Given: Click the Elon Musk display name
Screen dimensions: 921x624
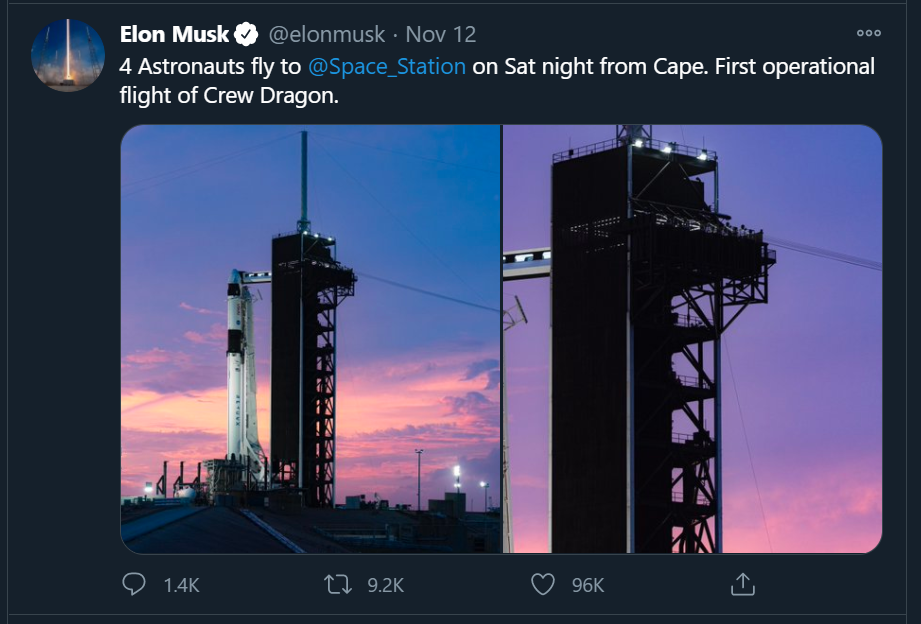Looking at the screenshot, I should (174, 34).
